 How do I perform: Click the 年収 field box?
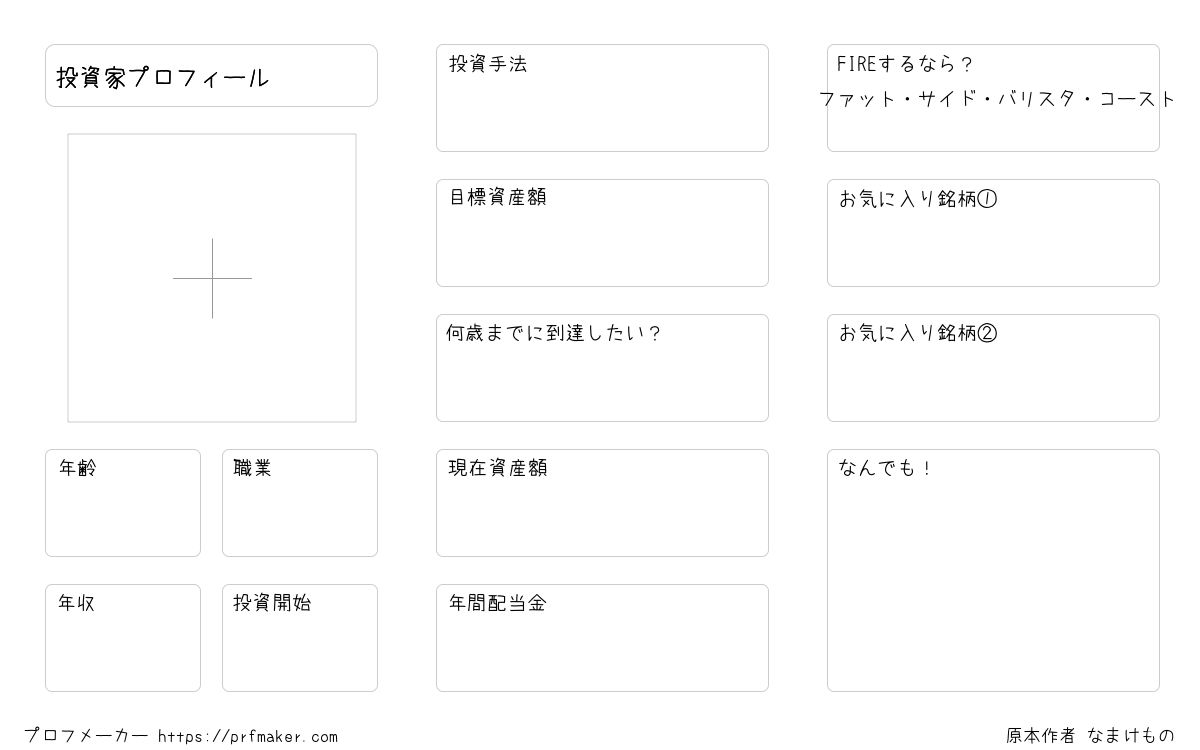coord(123,638)
